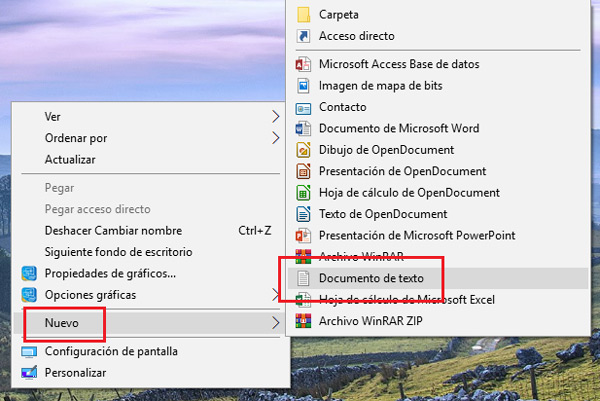600x401 pixels.
Task: Click the Microsoft Excel spreadsheet icon
Action: pos(303,300)
